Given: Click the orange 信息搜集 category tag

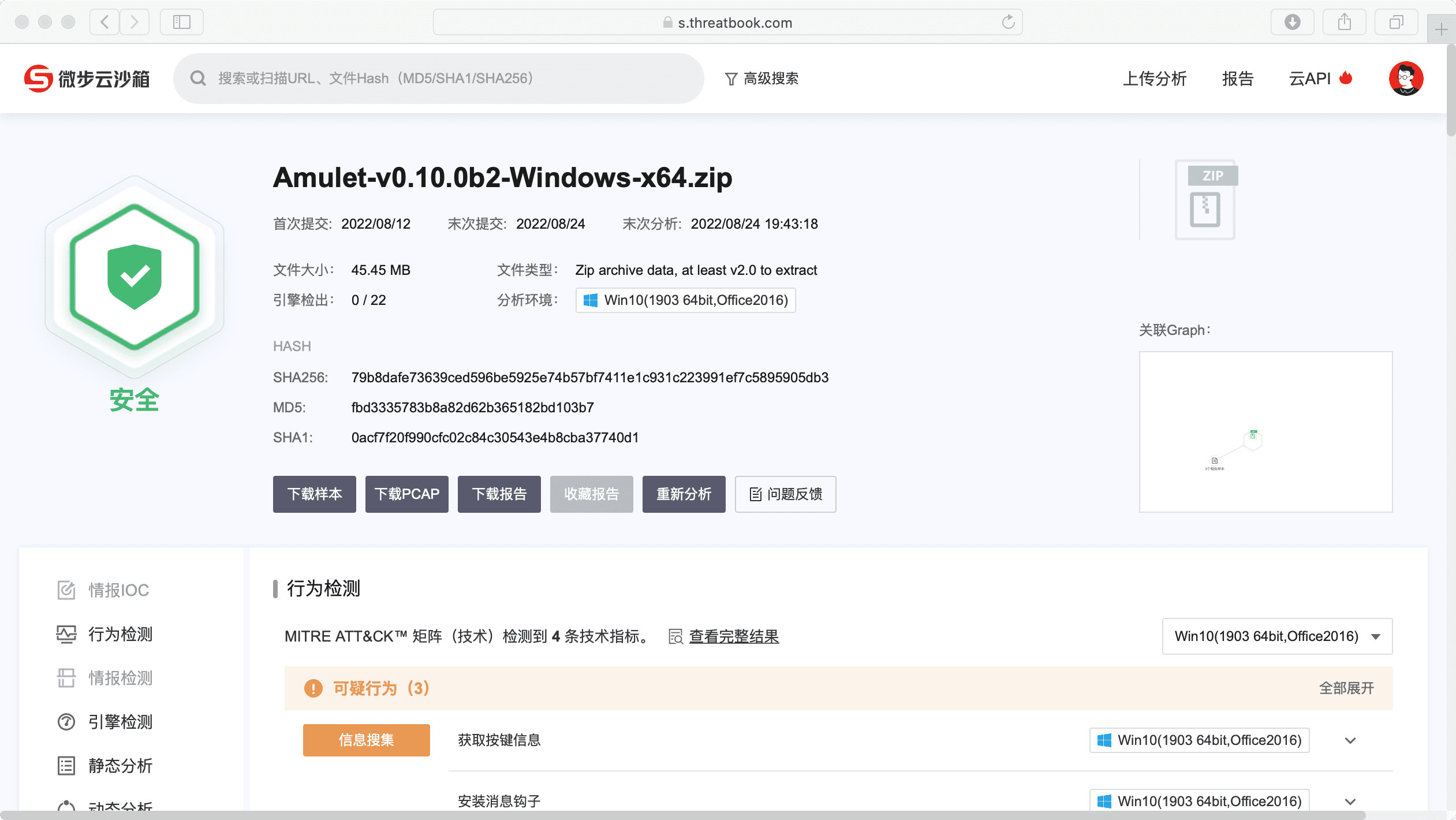Looking at the screenshot, I should (x=367, y=740).
